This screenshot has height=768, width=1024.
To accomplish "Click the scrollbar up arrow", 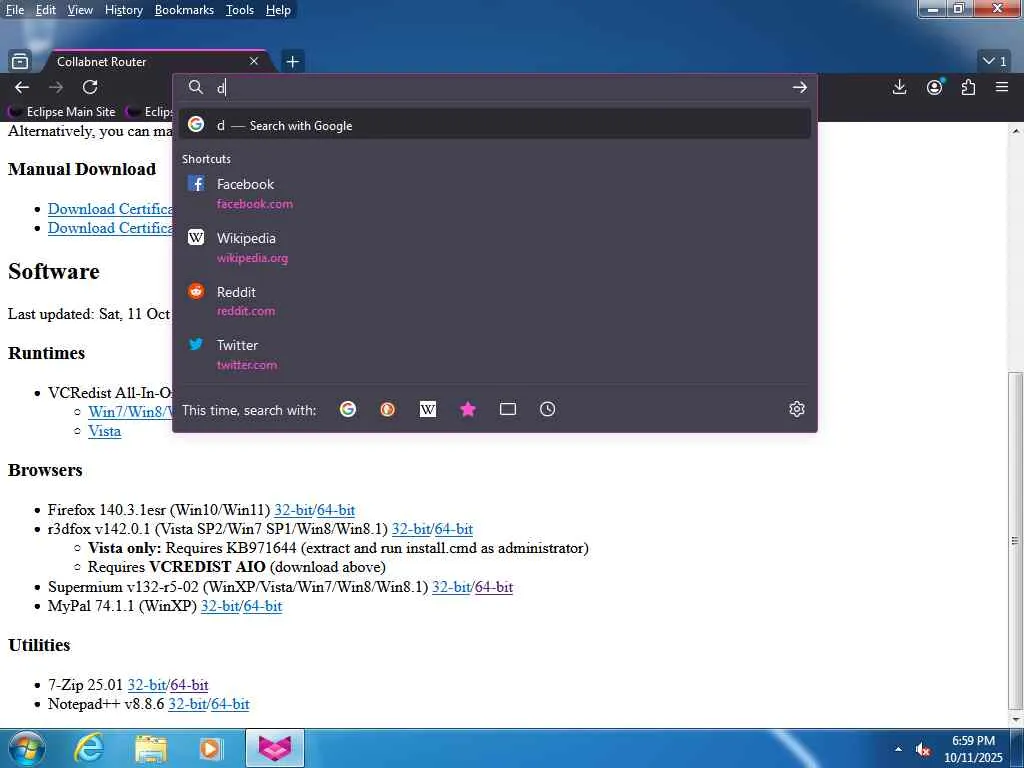I will tap(1016, 131).
